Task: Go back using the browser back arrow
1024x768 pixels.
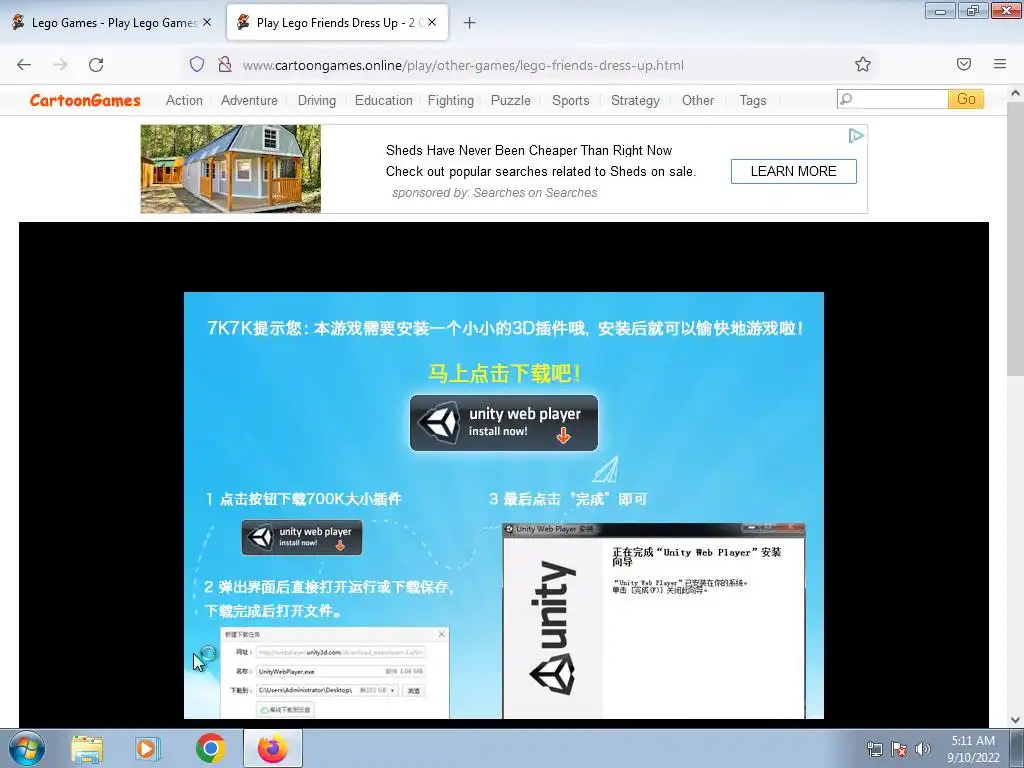Action: click(x=24, y=65)
